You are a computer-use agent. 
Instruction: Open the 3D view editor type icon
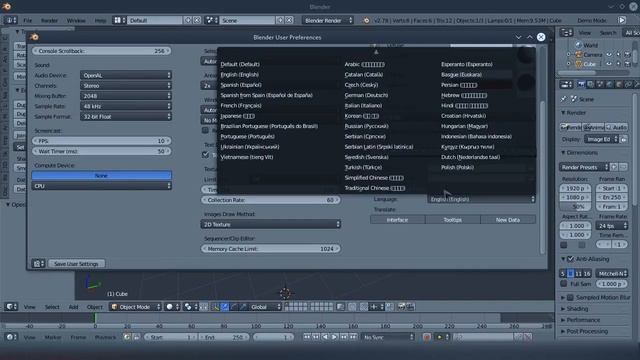click(11, 307)
